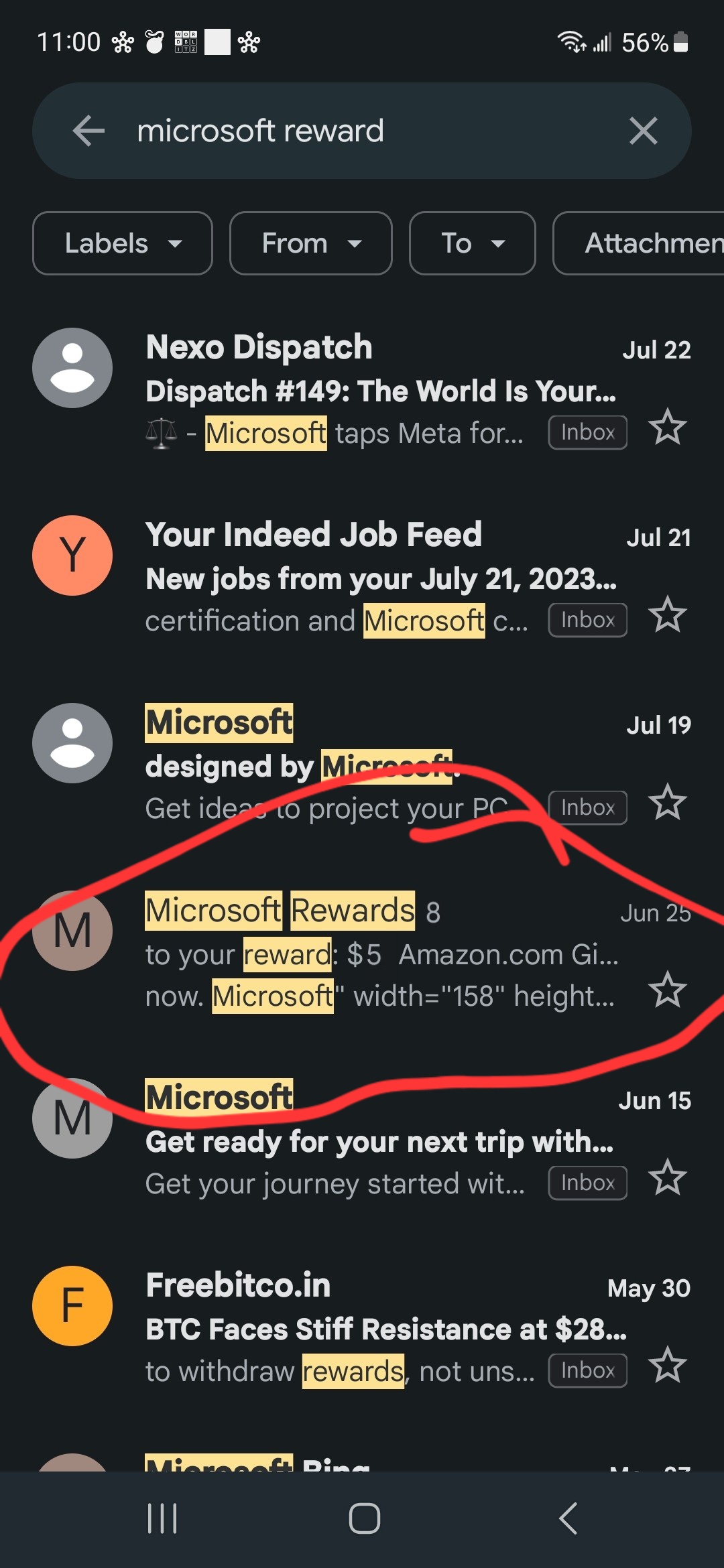Tap the gray M avatar of Jun 15 email
The image size is (724, 1568).
click(x=72, y=1118)
